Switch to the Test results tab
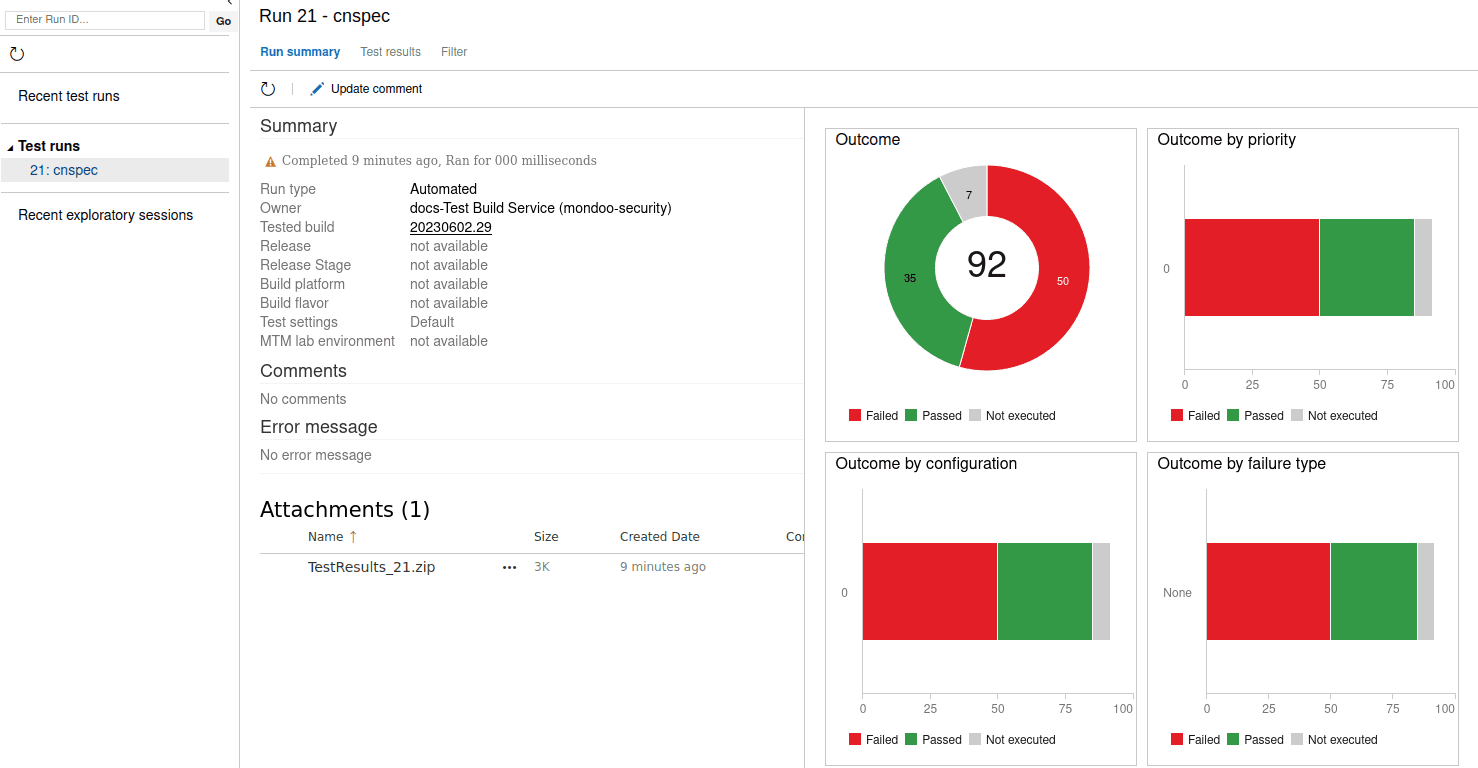Image resolution: width=1478 pixels, height=768 pixels. pyautogui.click(x=390, y=52)
